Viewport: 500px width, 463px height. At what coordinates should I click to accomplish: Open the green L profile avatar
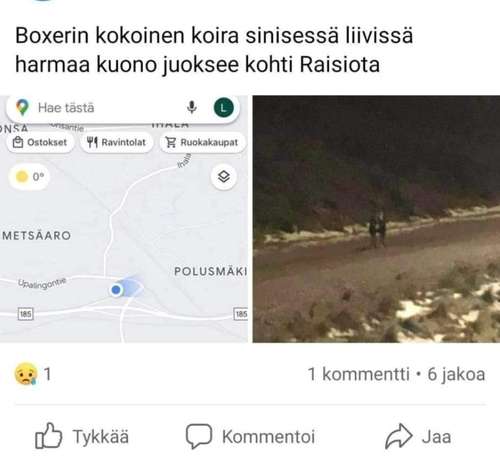[x=224, y=107]
